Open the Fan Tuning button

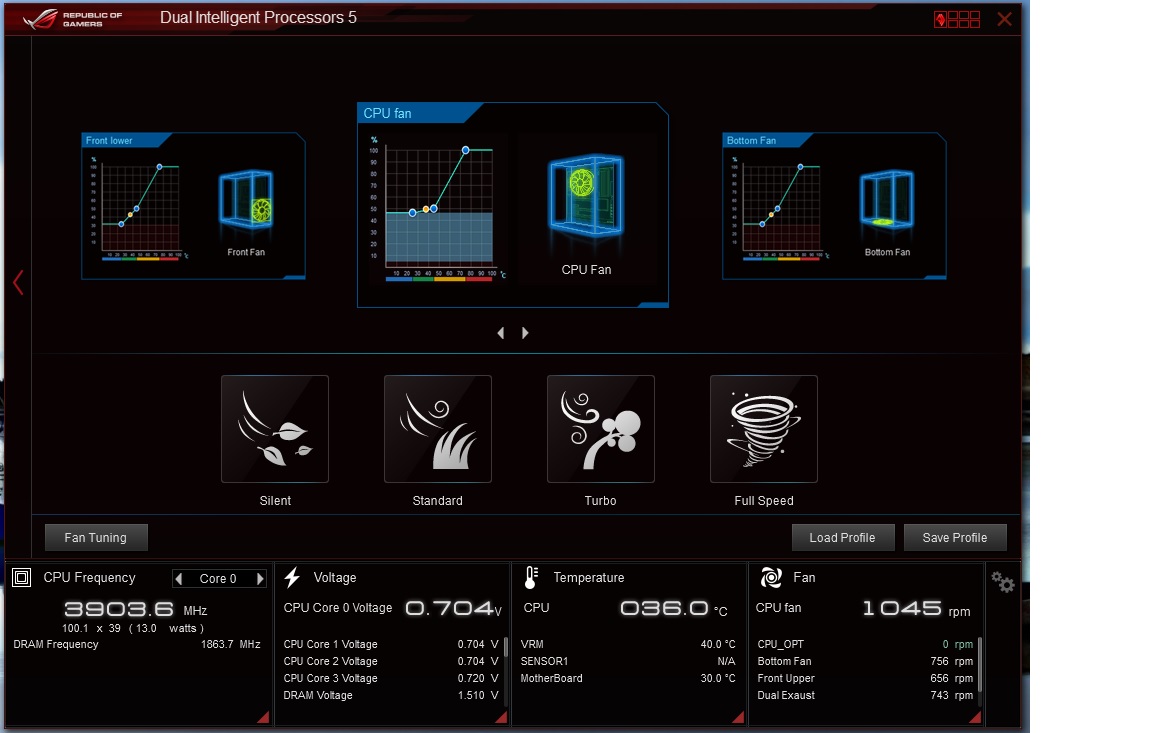click(x=96, y=538)
